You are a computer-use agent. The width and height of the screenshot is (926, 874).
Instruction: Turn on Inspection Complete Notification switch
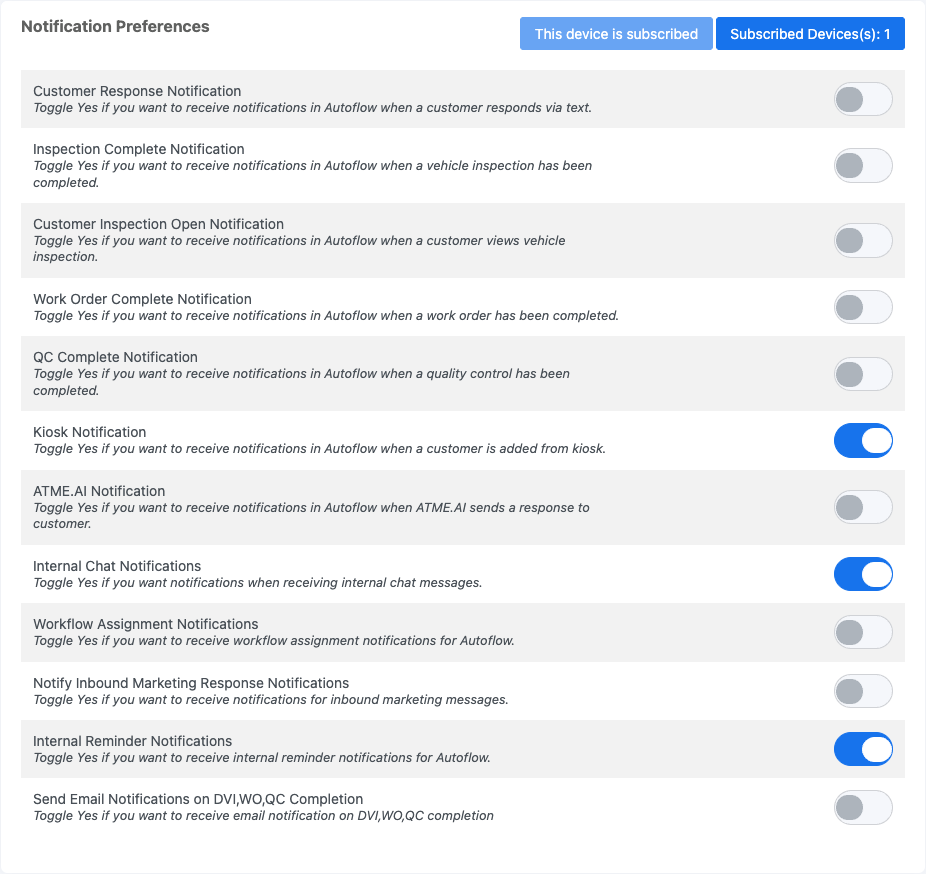point(862,166)
